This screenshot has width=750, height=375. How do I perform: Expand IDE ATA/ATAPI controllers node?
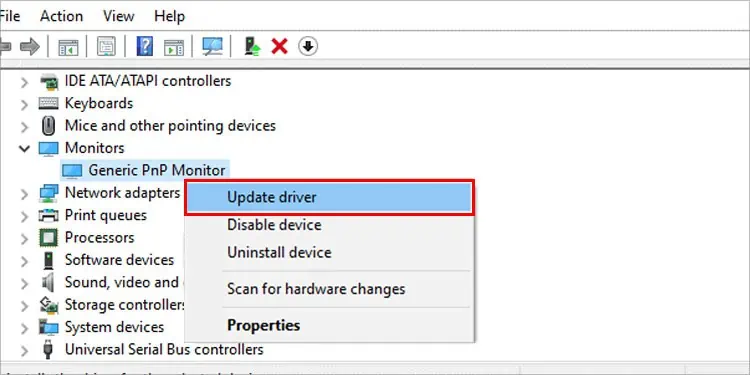click(24, 82)
